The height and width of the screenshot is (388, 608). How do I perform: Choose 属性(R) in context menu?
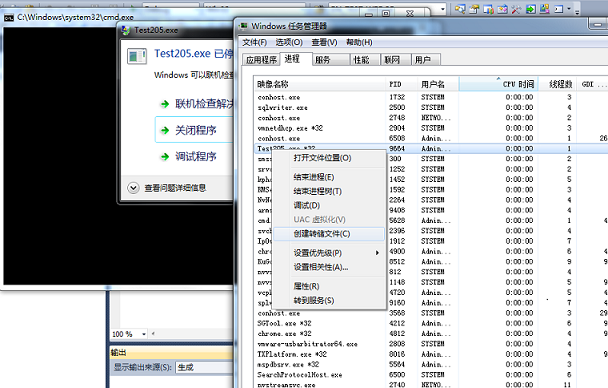click(x=330, y=286)
